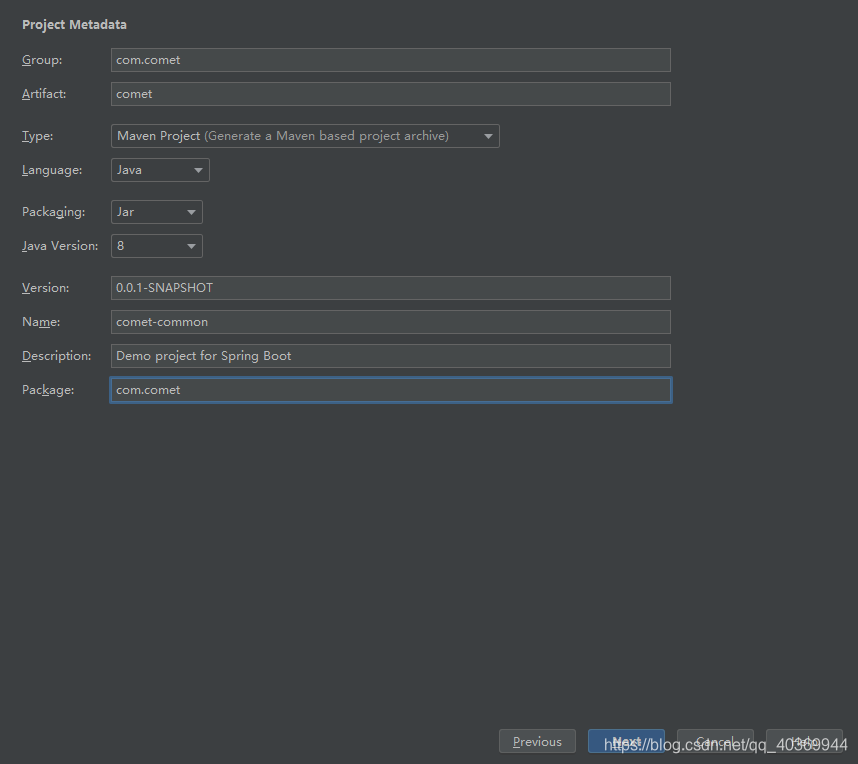The height and width of the screenshot is (764, 858).
Task: Click into the Group text field
Action: click(x=390, y=60)
